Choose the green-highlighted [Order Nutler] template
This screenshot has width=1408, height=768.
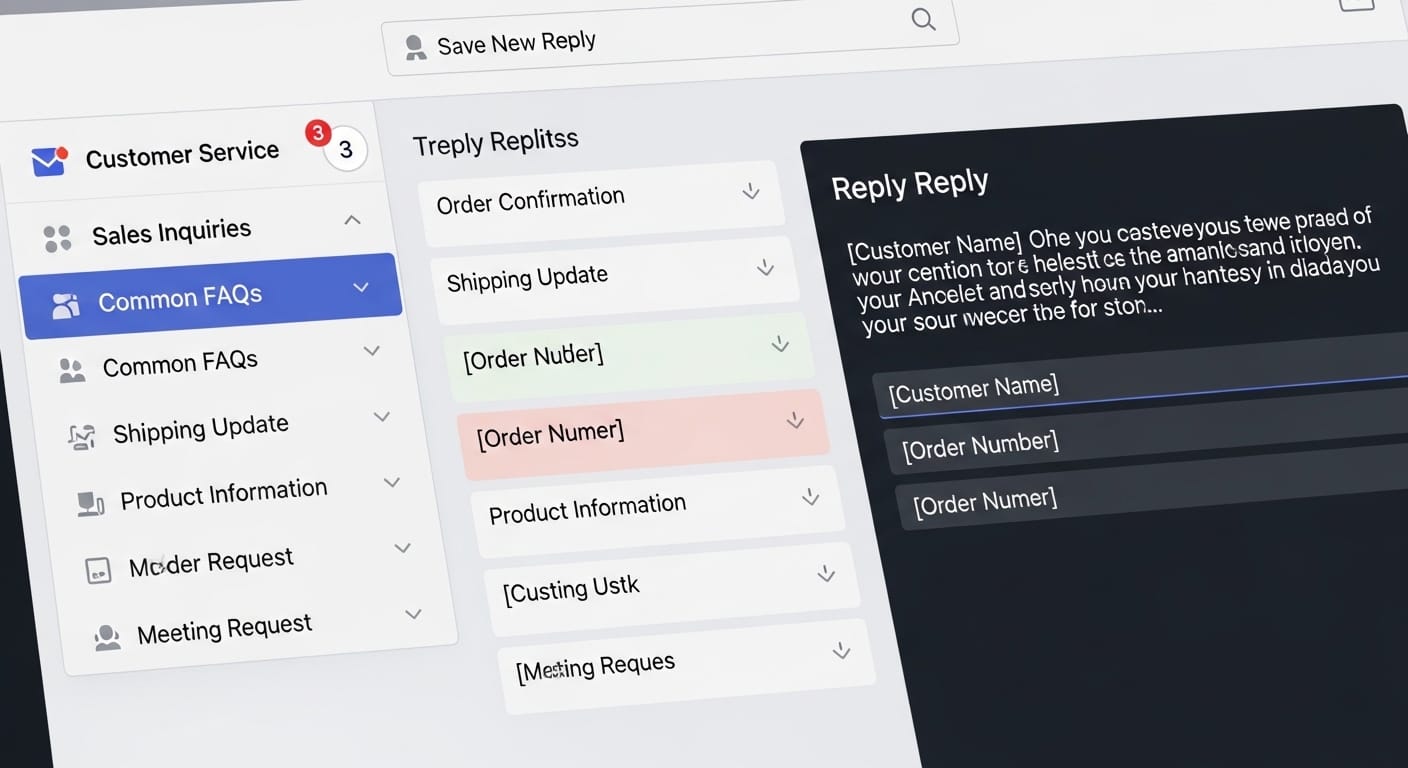pos(627,355)
